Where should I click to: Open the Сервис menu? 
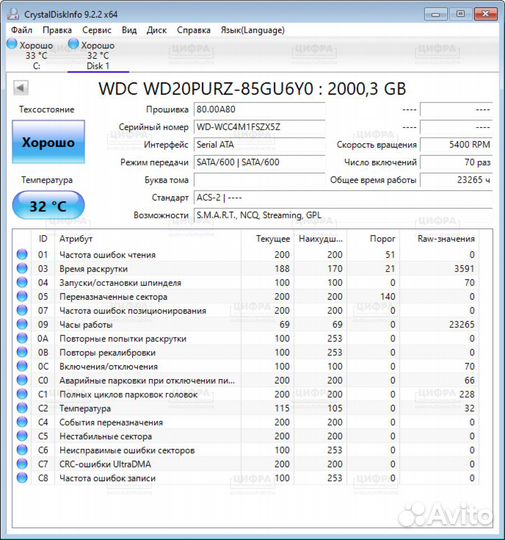pos(97,30)
